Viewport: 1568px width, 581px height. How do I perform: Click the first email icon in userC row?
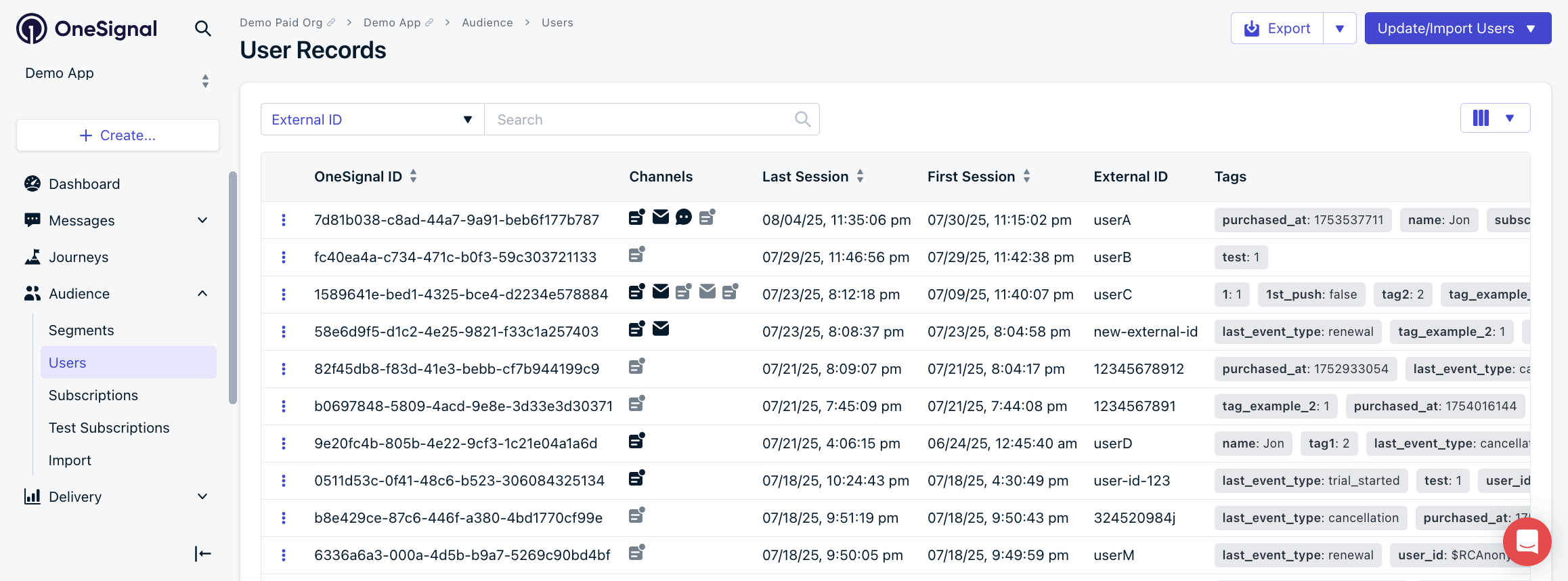tap(661, 291)
